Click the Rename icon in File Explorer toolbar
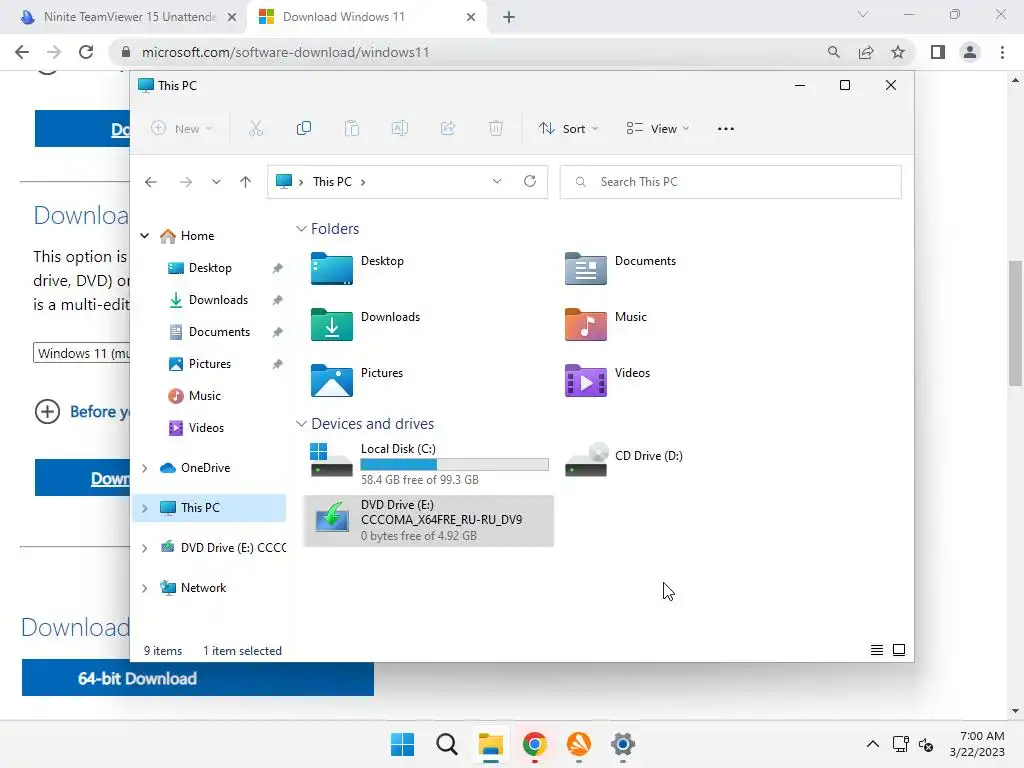 tap(400, 129)
